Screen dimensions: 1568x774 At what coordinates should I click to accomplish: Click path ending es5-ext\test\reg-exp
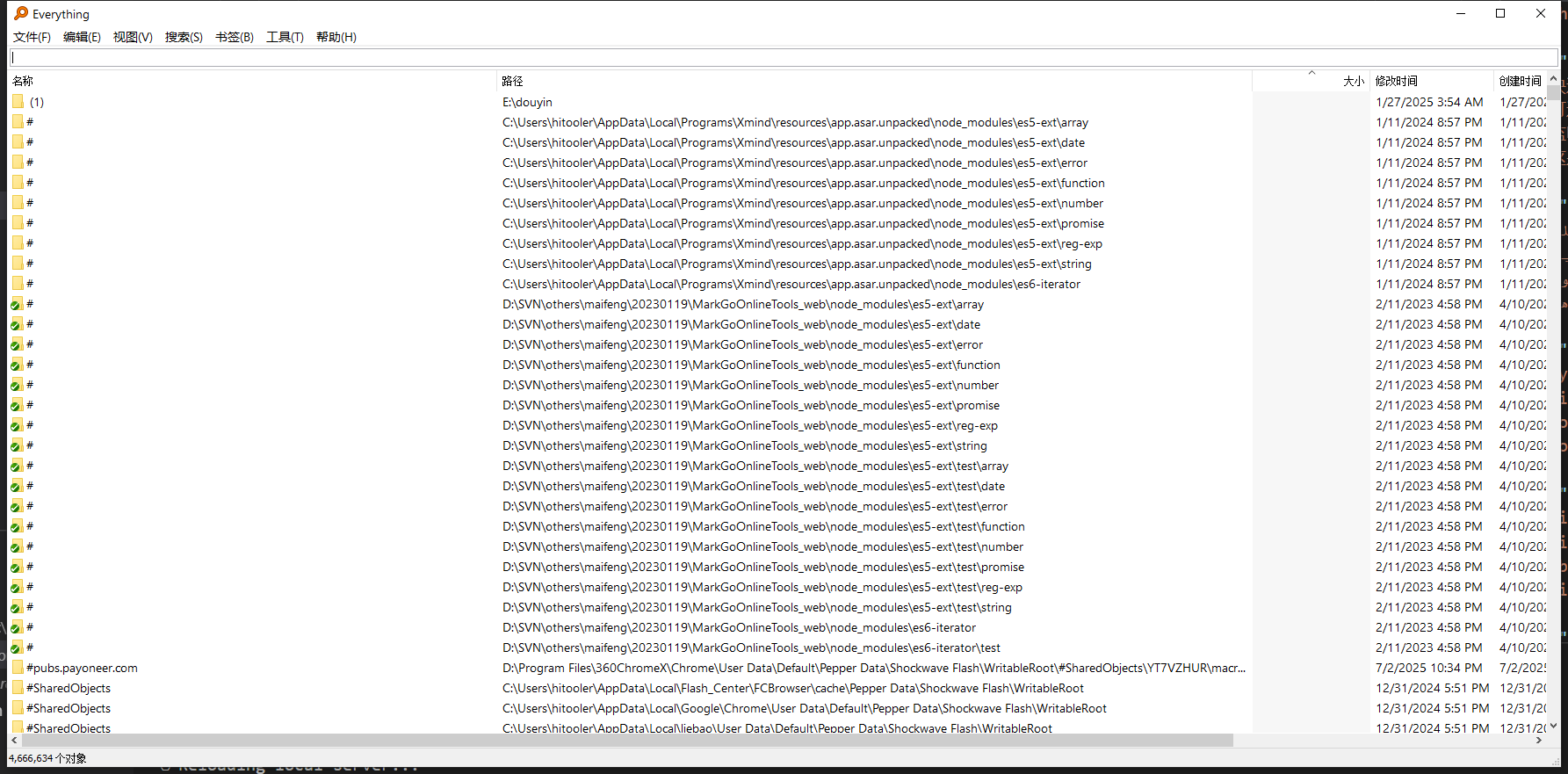point(762,587)
